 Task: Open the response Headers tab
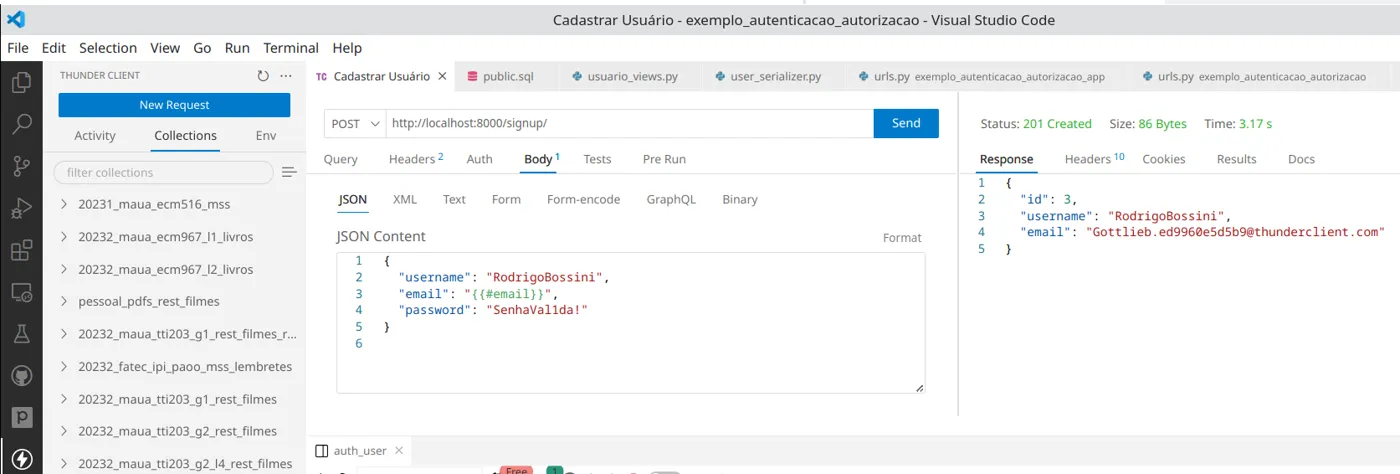pos(1094,159)
